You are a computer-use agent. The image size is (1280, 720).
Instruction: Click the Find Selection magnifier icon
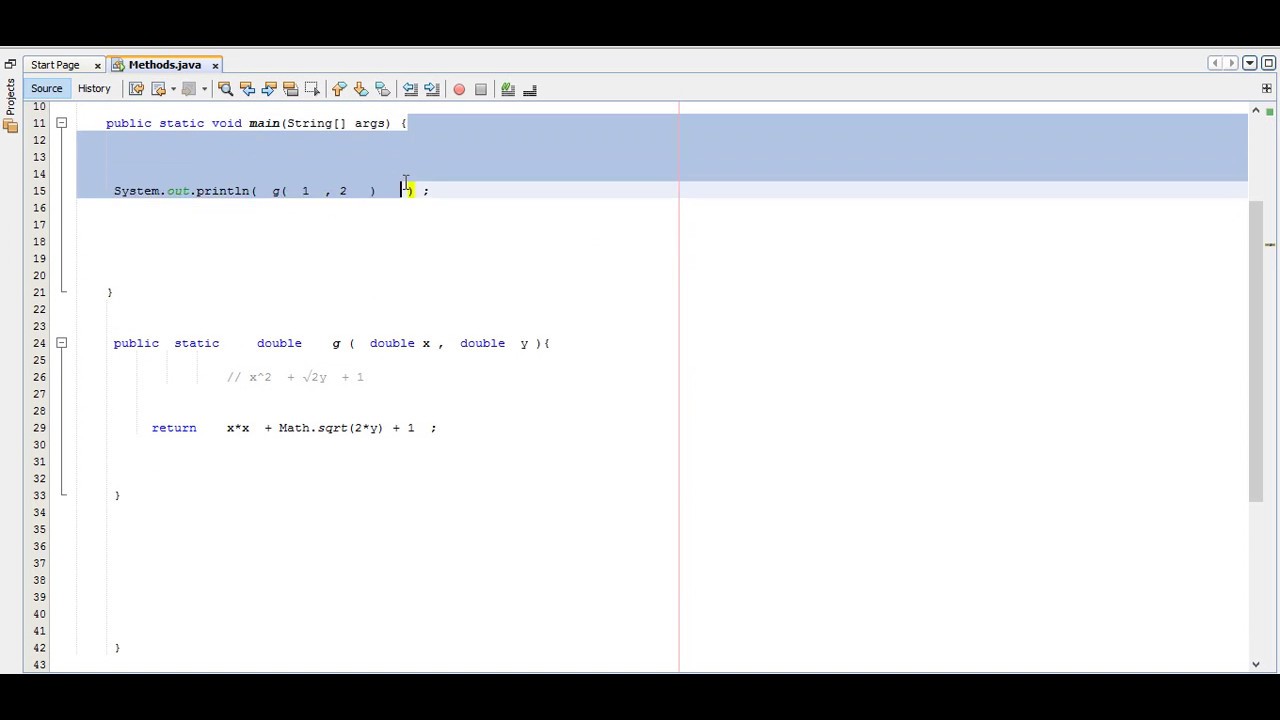tap(225, 89)
